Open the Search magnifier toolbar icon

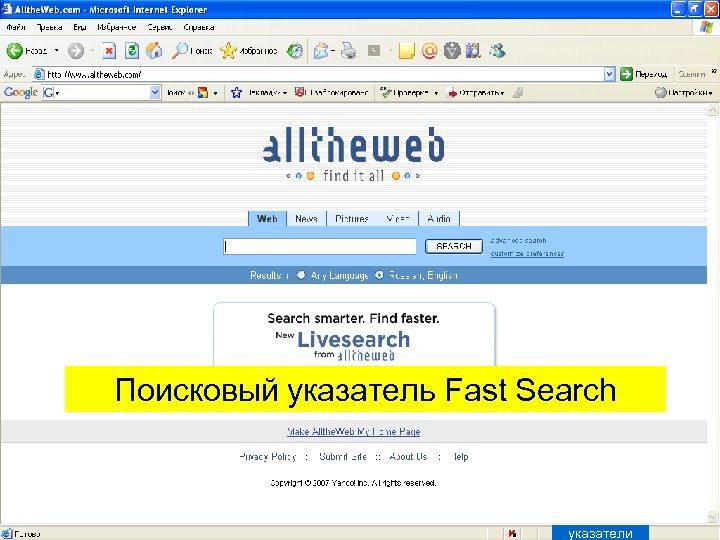pos(180,51)
